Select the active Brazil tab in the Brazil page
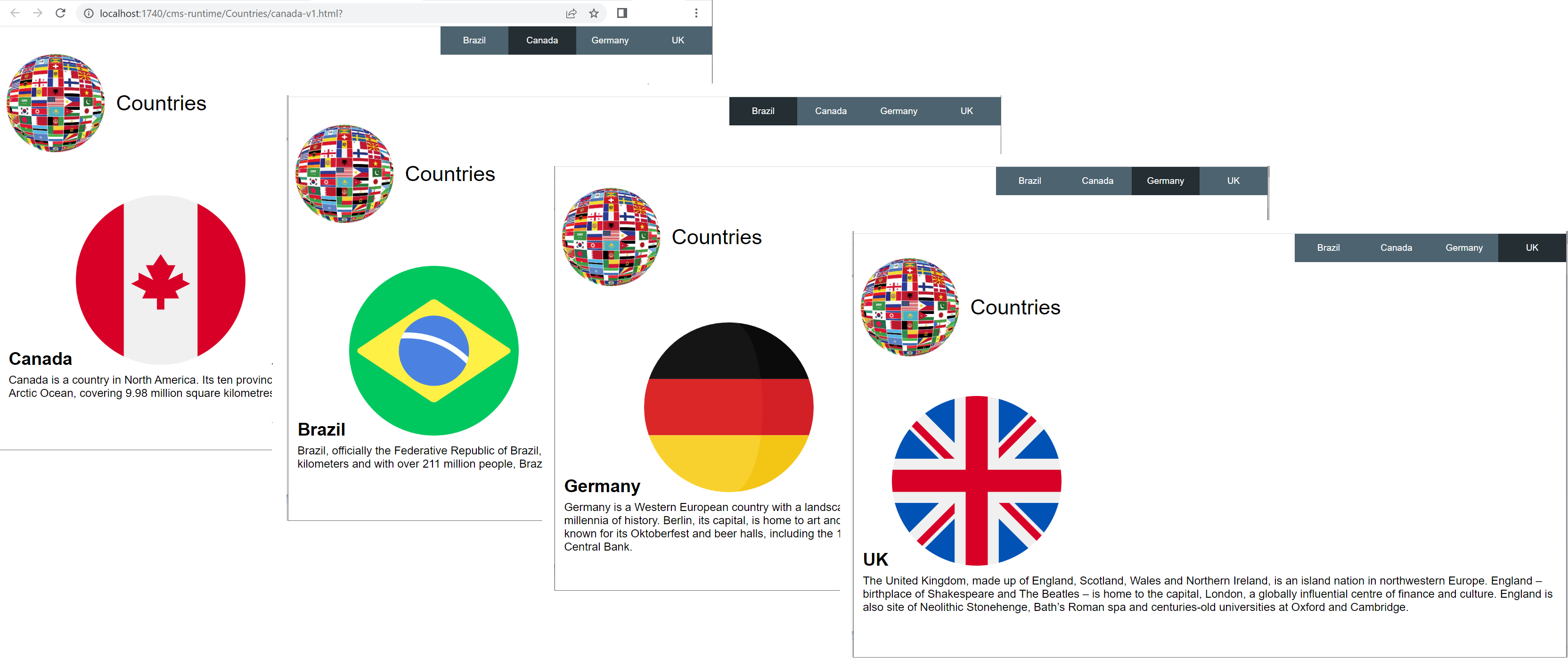1568x659 pixels. tap(763, 111)
